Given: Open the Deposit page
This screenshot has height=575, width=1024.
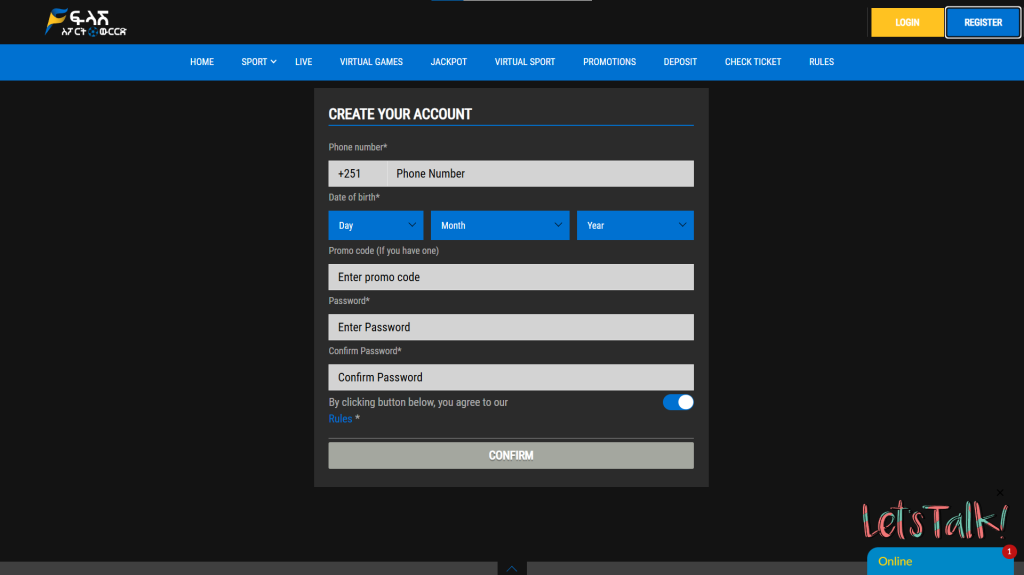Looking at the screenshot, I should (x=680, y=62).
